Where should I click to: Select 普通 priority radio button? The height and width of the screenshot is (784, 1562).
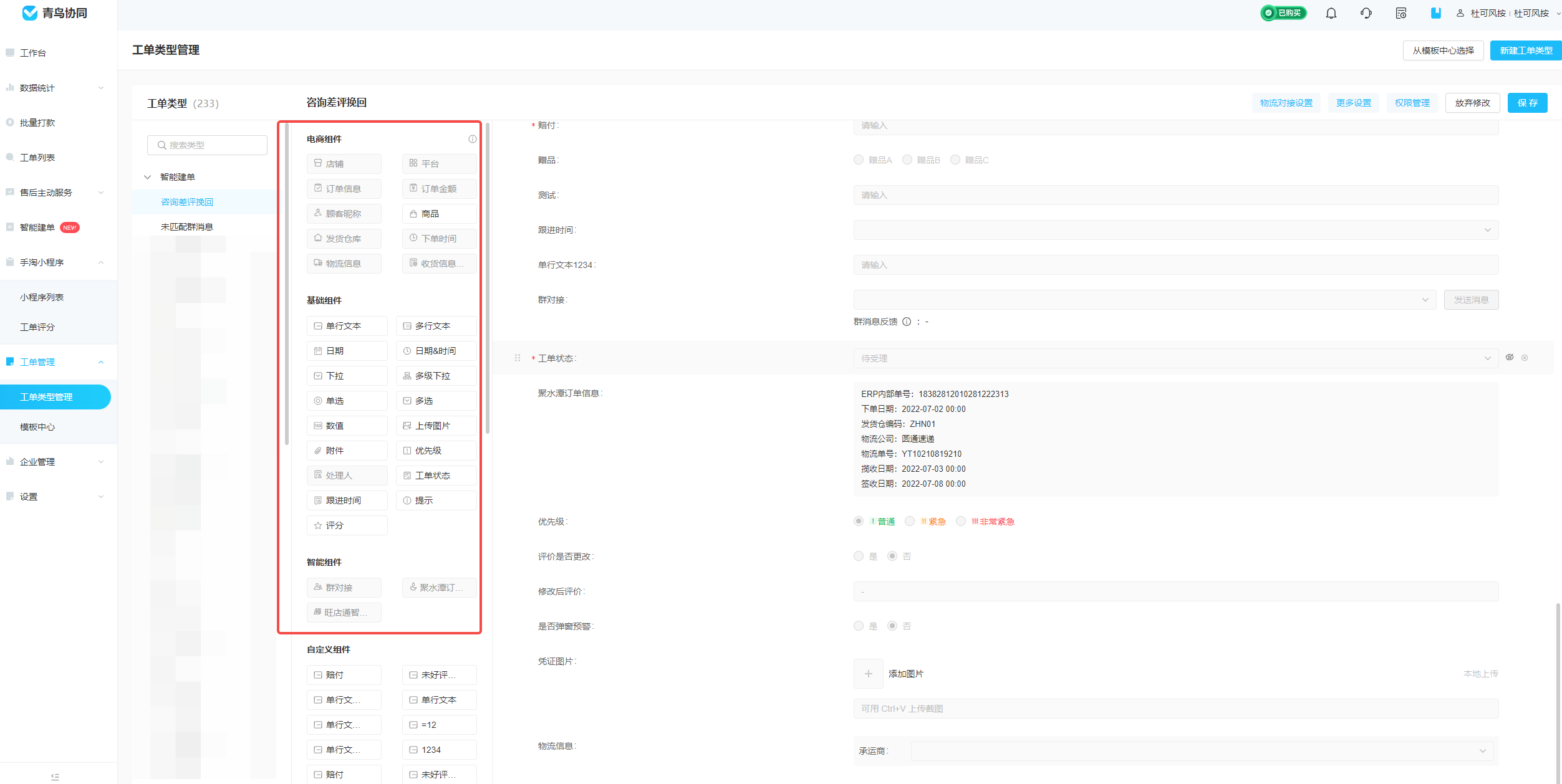click(859, 521)
